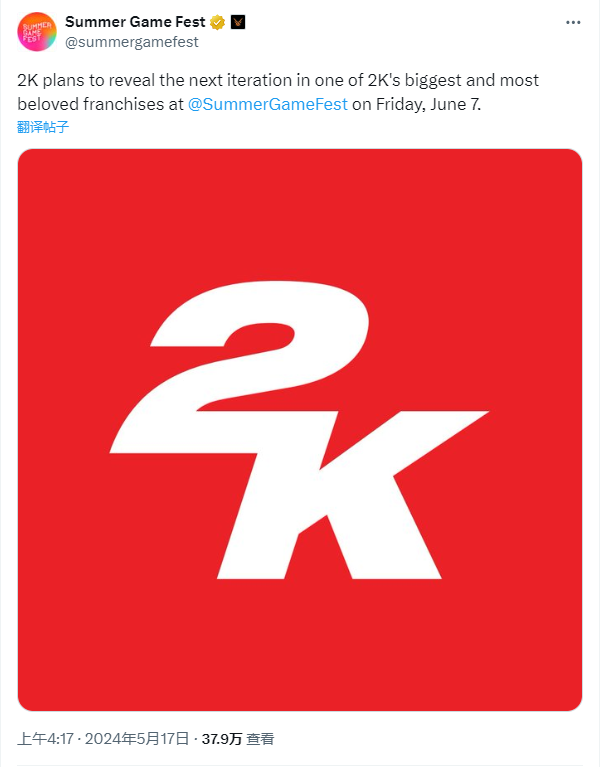
Task: Click the 上午4:17 post time
Action: pos(45,739)
